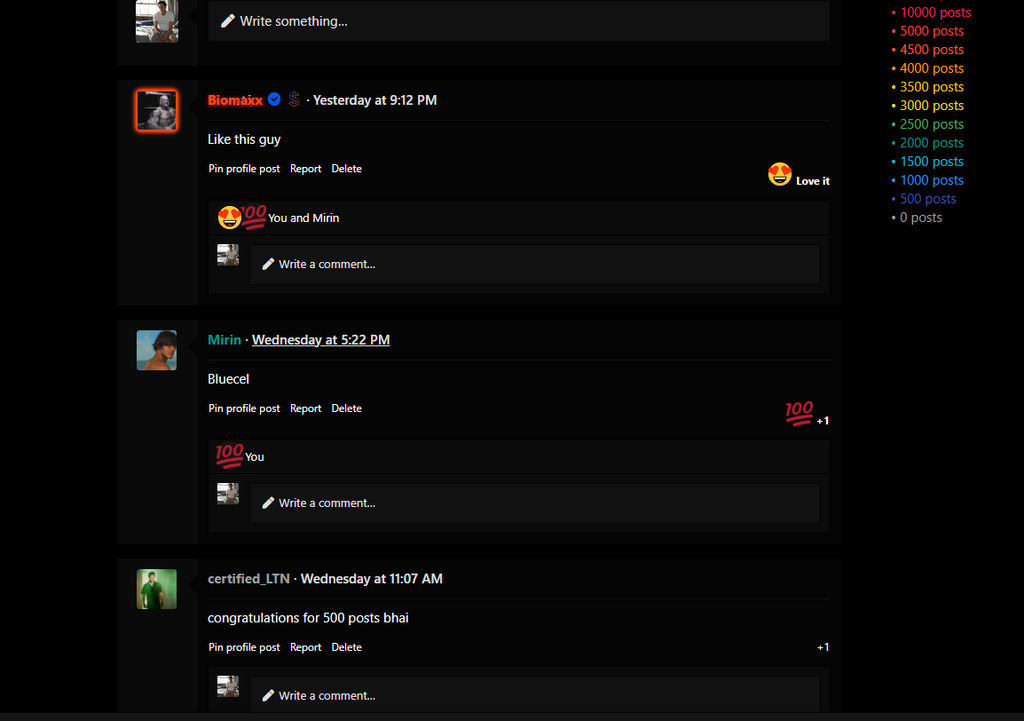Write a comment under Mirin's Bluecel post
The image size is (1024, 721).
click(x=534, y=504)
